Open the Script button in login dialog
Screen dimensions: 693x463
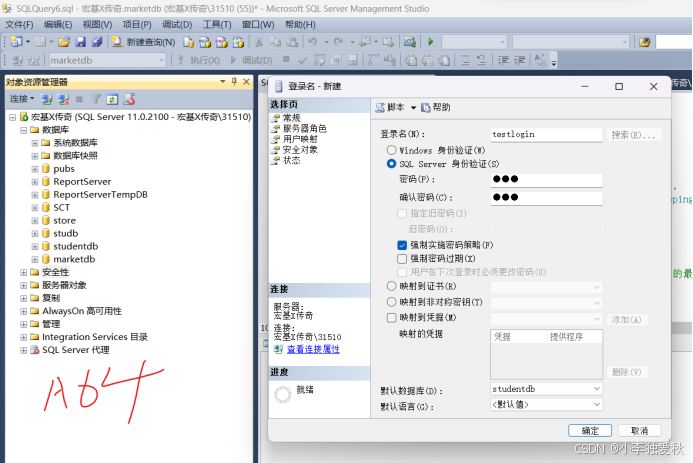390,107
